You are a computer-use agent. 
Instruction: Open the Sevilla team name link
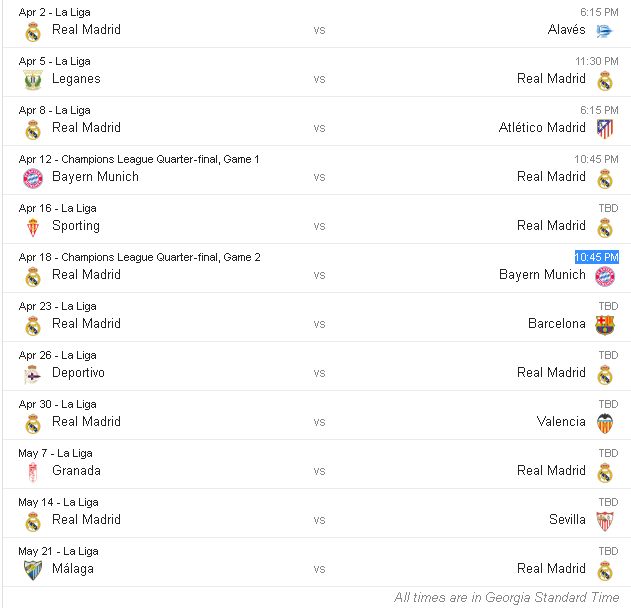567,520
